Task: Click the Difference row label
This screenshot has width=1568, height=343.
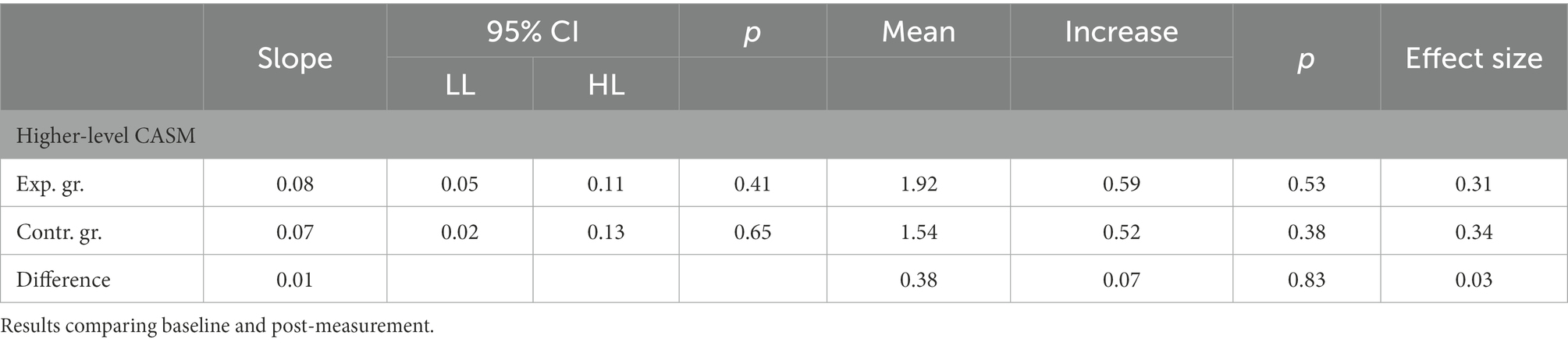Action: [x=63, y=279]
